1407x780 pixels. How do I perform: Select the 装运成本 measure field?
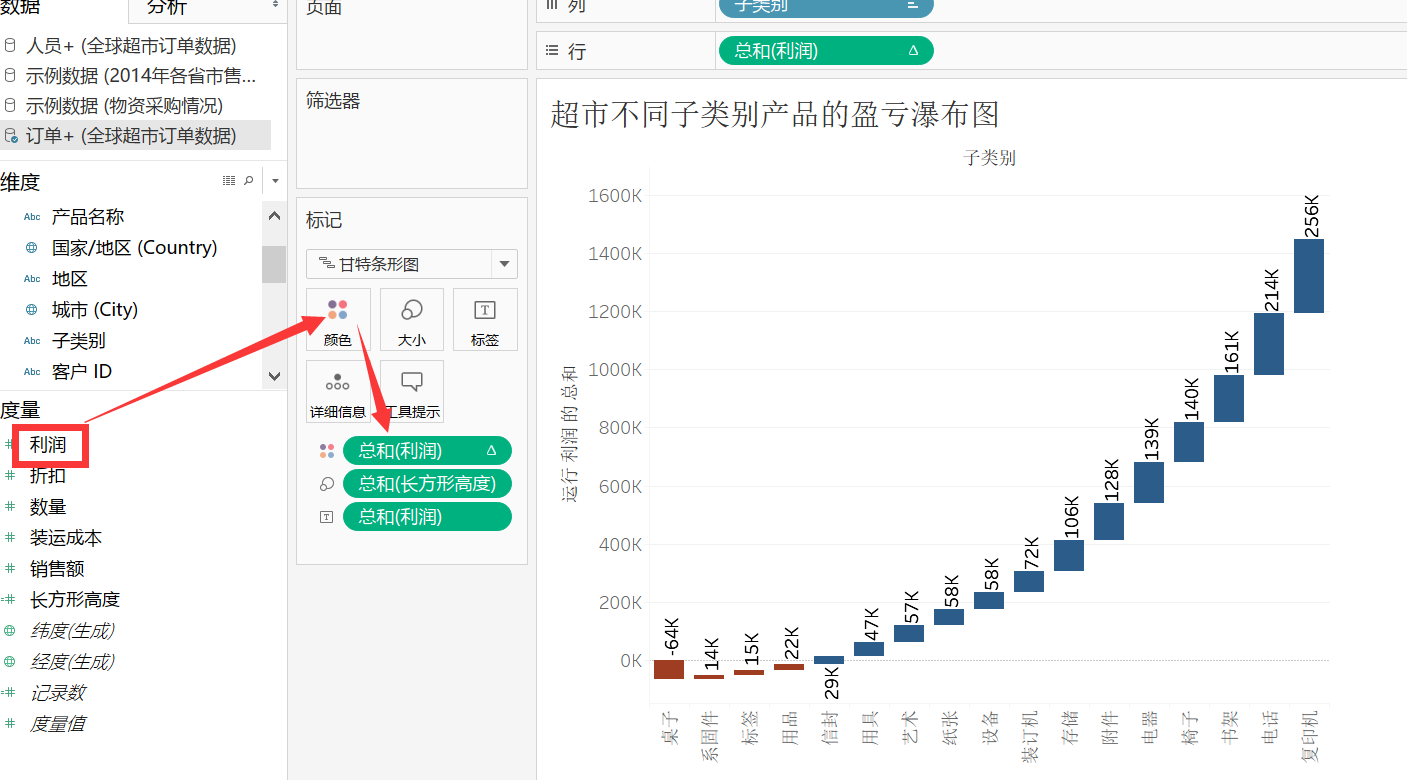(x=66, y=538)
